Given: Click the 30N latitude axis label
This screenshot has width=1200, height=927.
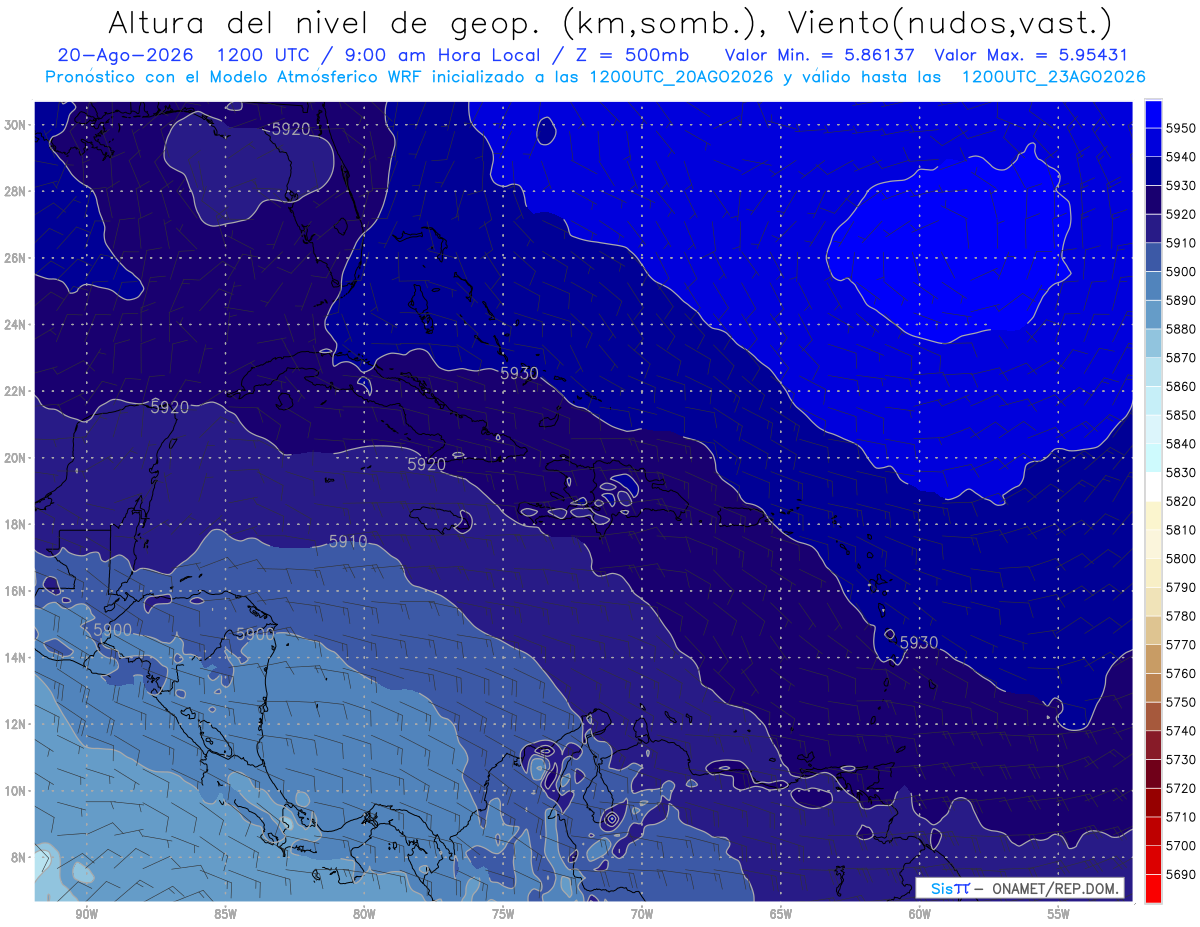Looking at the screenshot, I should [15, 124].
